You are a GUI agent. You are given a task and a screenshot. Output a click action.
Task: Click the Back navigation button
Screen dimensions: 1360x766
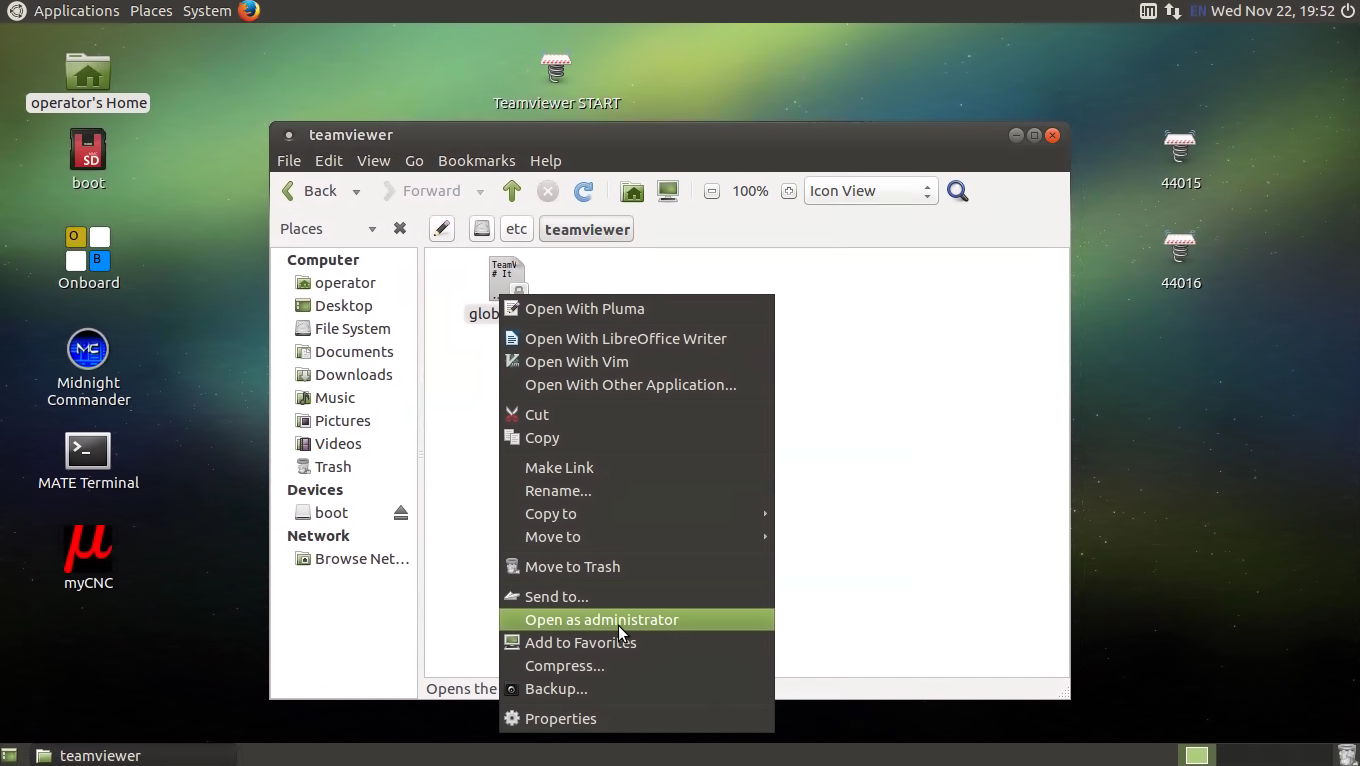coord(310,191)
